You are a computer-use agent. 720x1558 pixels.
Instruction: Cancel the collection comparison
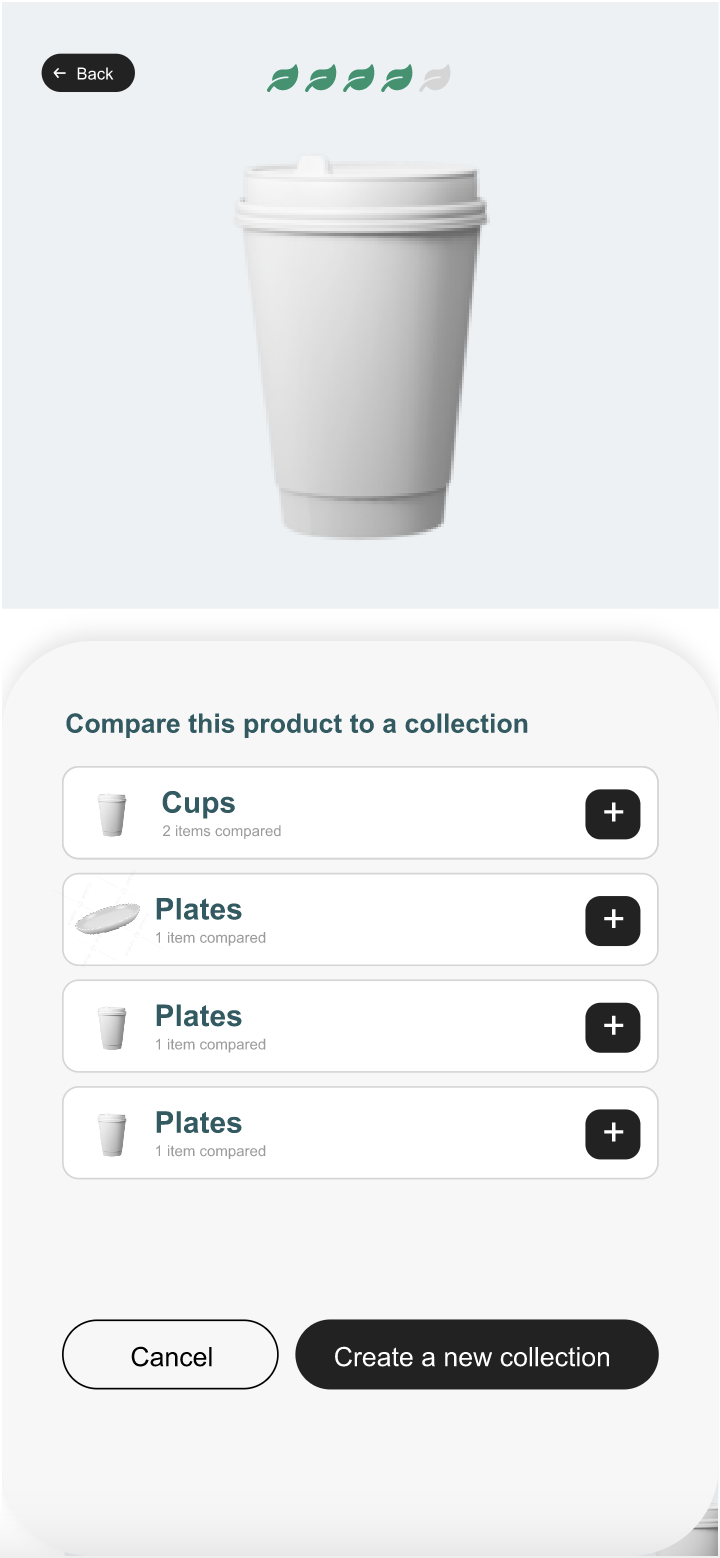point(170,1355)
